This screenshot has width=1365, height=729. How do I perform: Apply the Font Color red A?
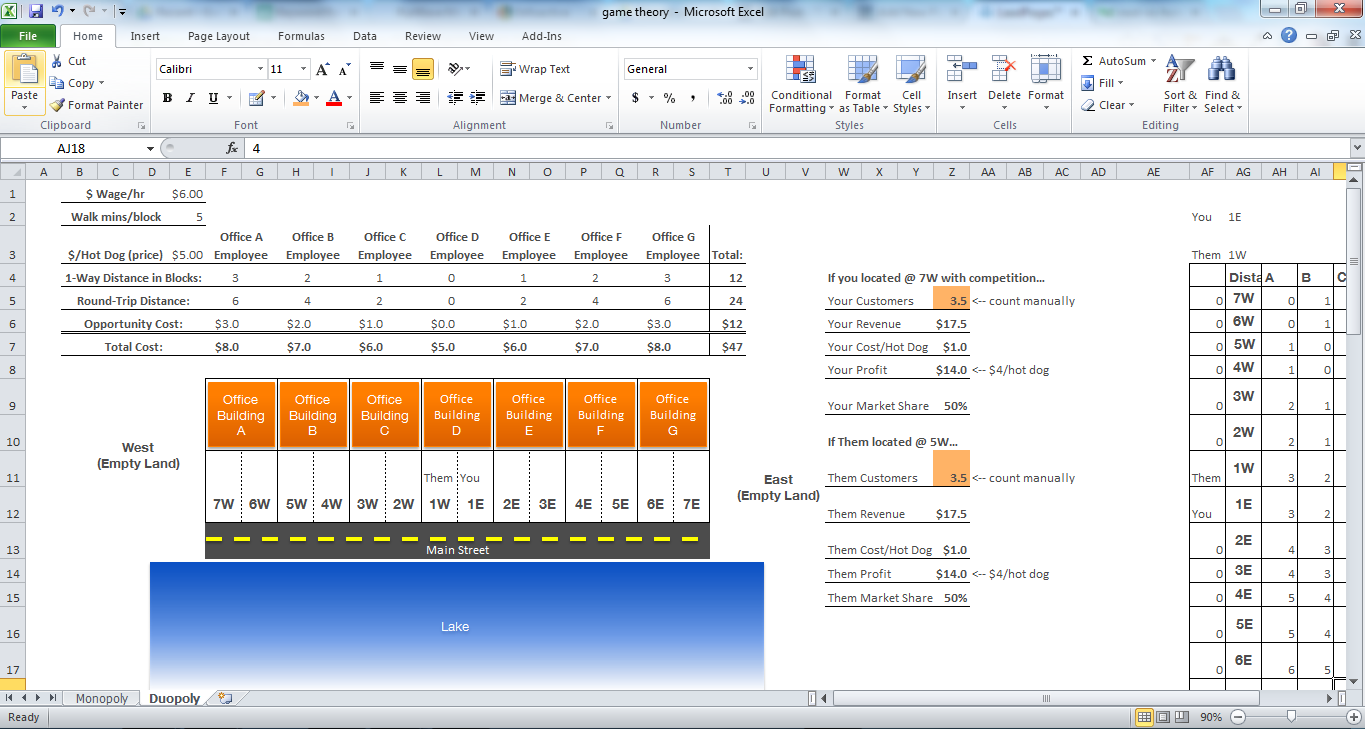coord(334,98)
